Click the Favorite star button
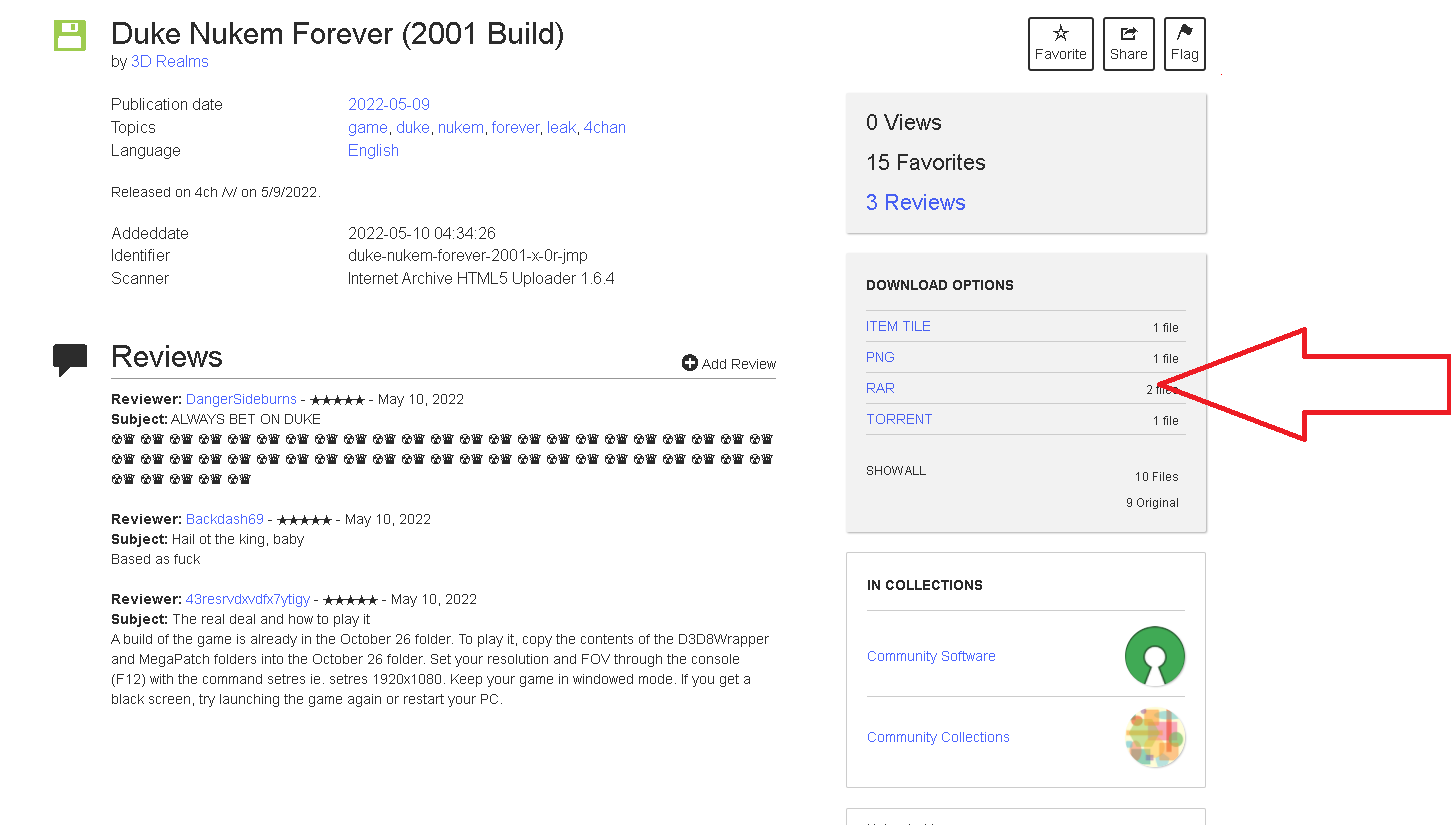Screen dimensions: 1451x825 coord(1061,44)
